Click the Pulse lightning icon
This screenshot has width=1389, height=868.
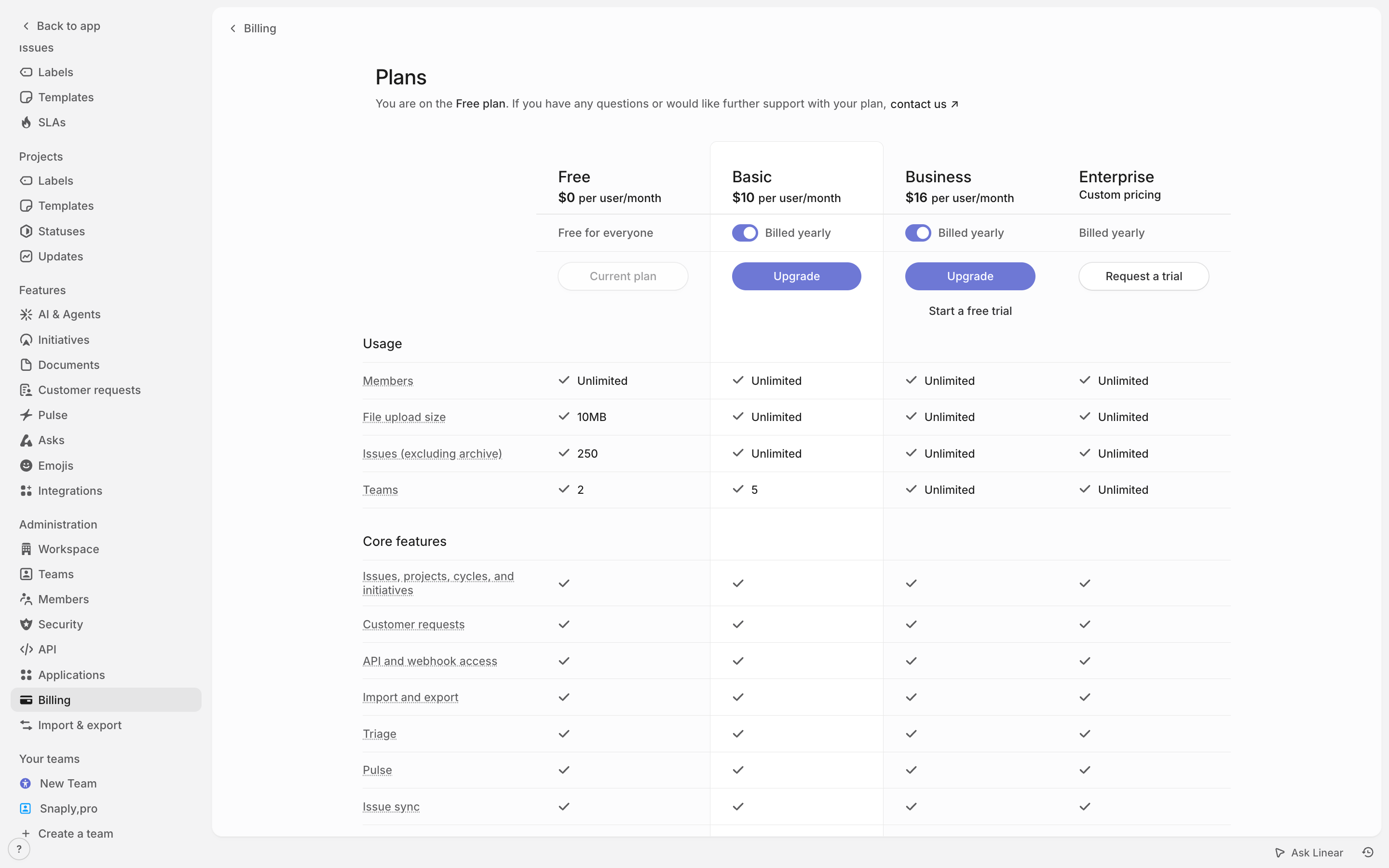point(26,415)
